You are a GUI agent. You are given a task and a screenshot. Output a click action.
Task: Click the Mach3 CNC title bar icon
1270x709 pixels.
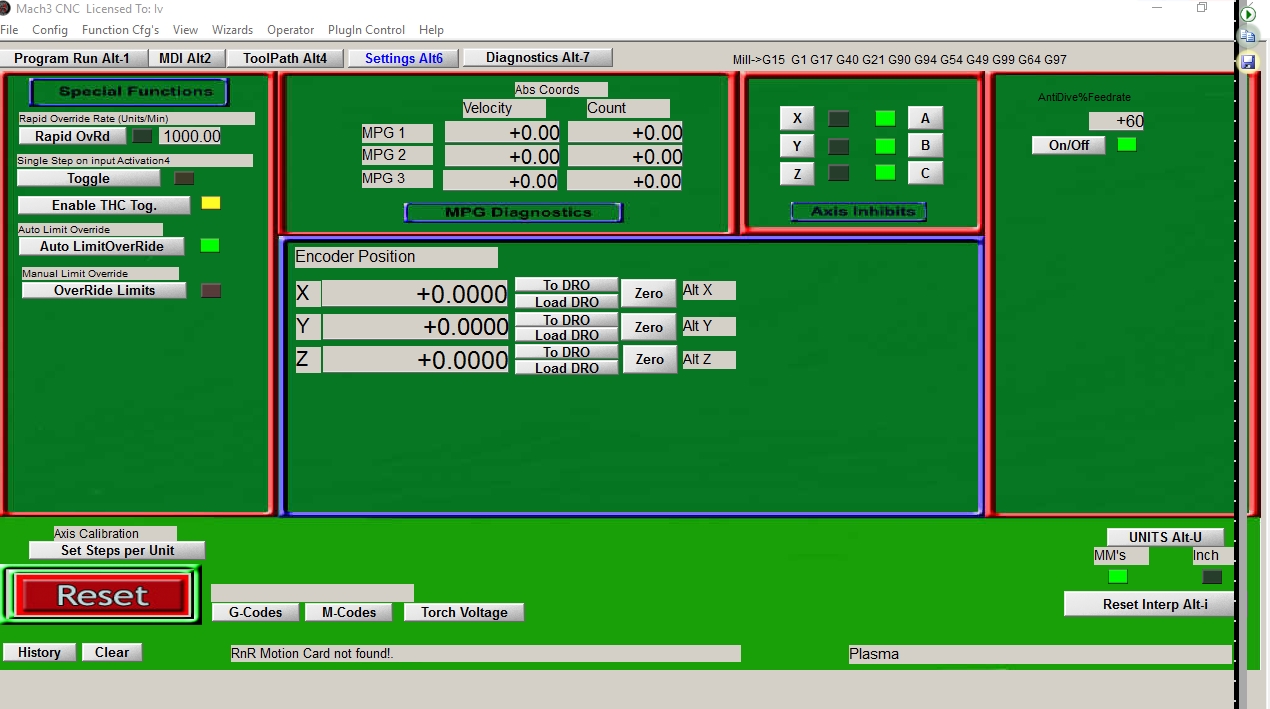pyautogui.click(x=7, y=8)
